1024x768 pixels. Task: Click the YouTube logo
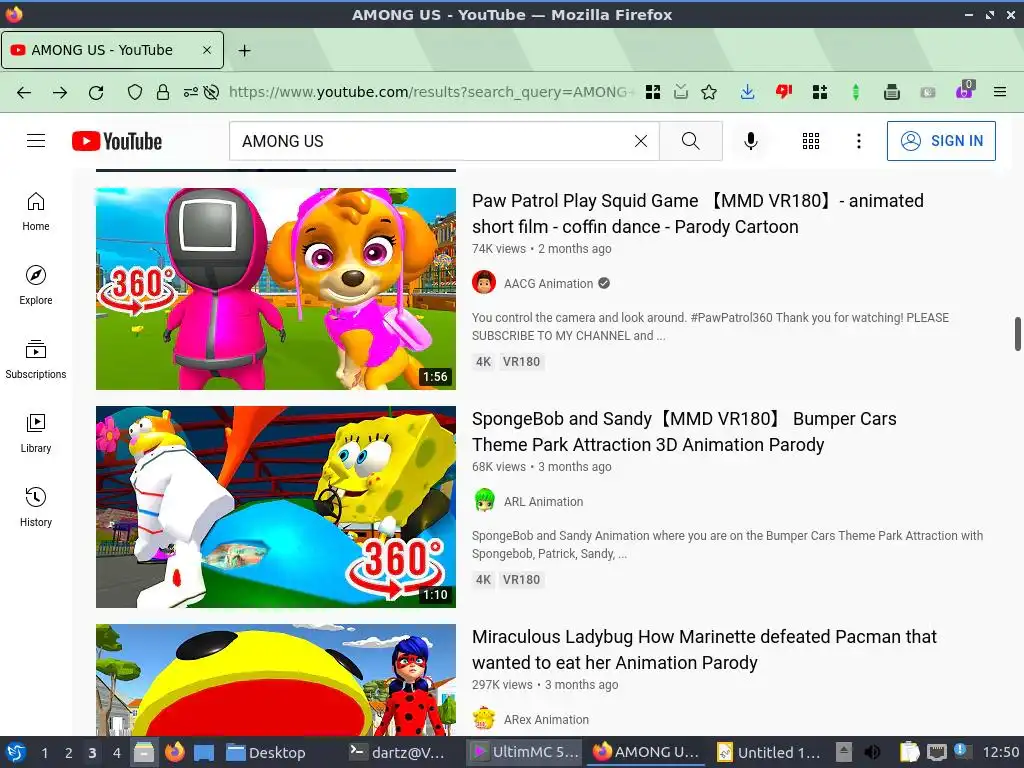click(x=117, y=141)
